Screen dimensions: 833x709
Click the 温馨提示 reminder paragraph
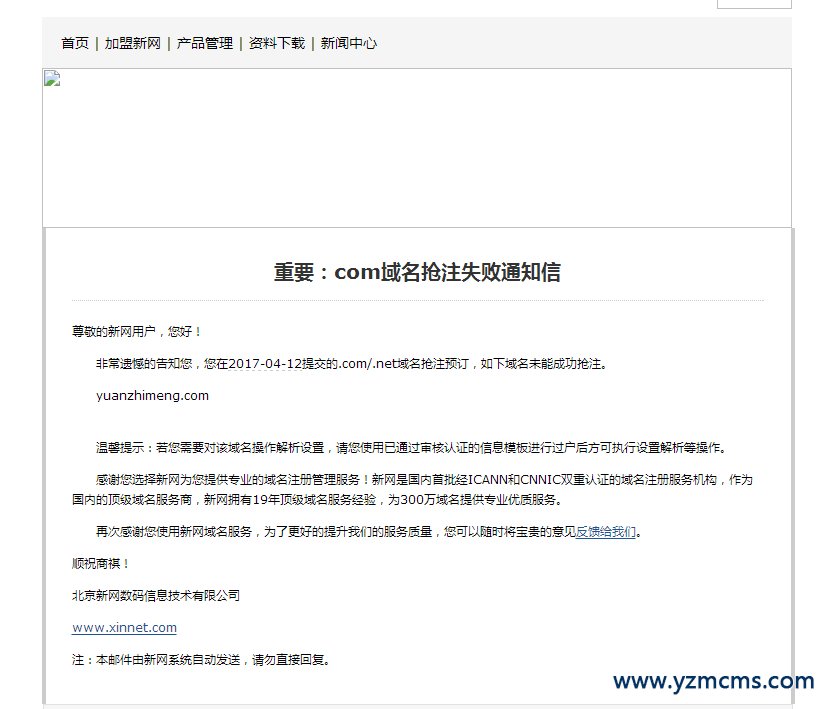pos(412,448)
